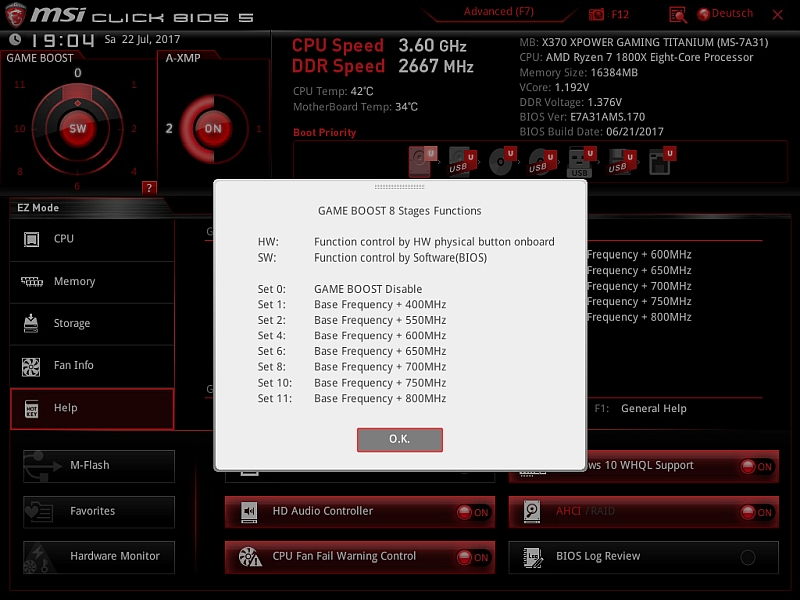Click the HD Audio speaker icon
800x600 pixels.
(249, 512)
